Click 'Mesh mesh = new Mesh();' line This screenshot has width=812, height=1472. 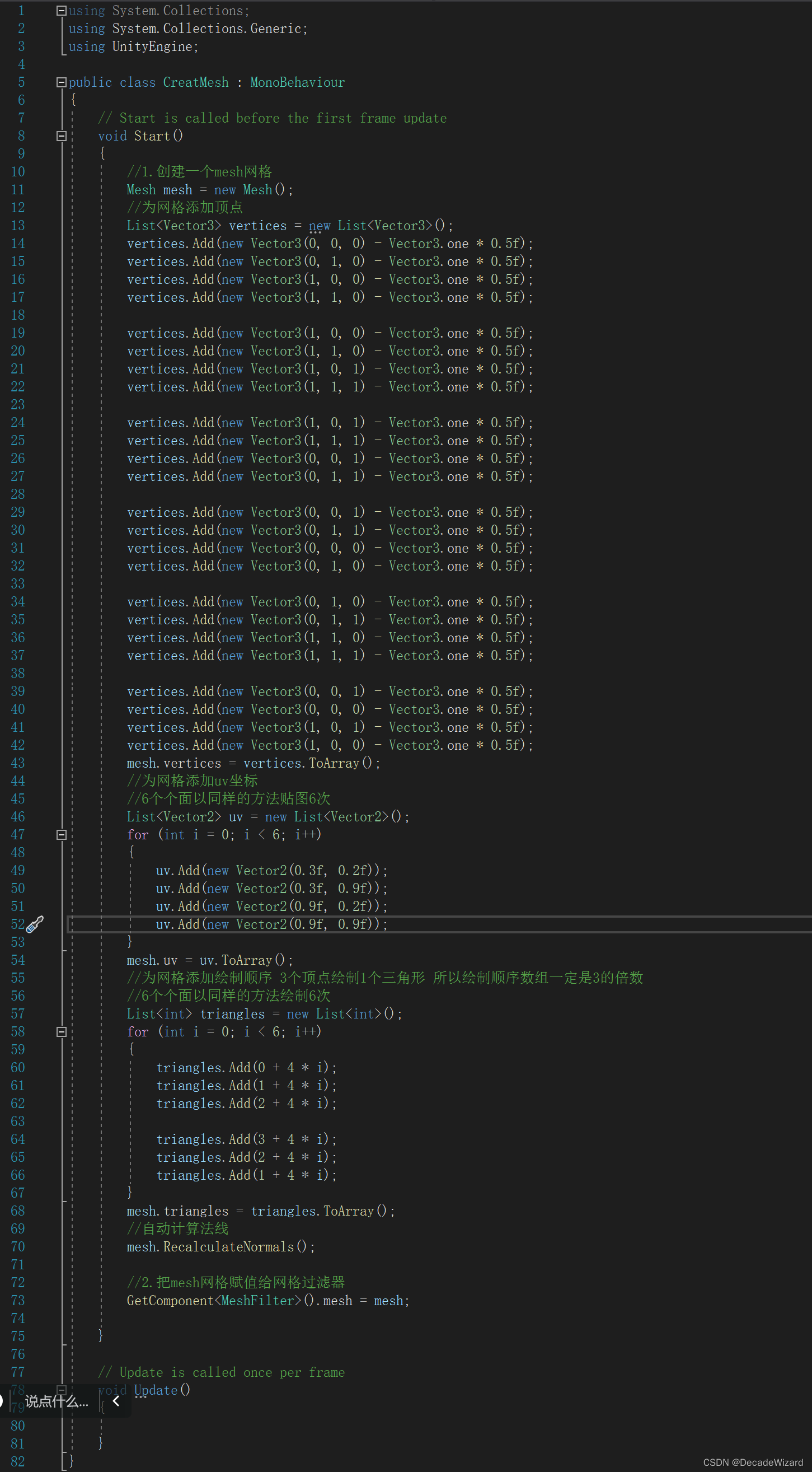(x=209, y=190)
